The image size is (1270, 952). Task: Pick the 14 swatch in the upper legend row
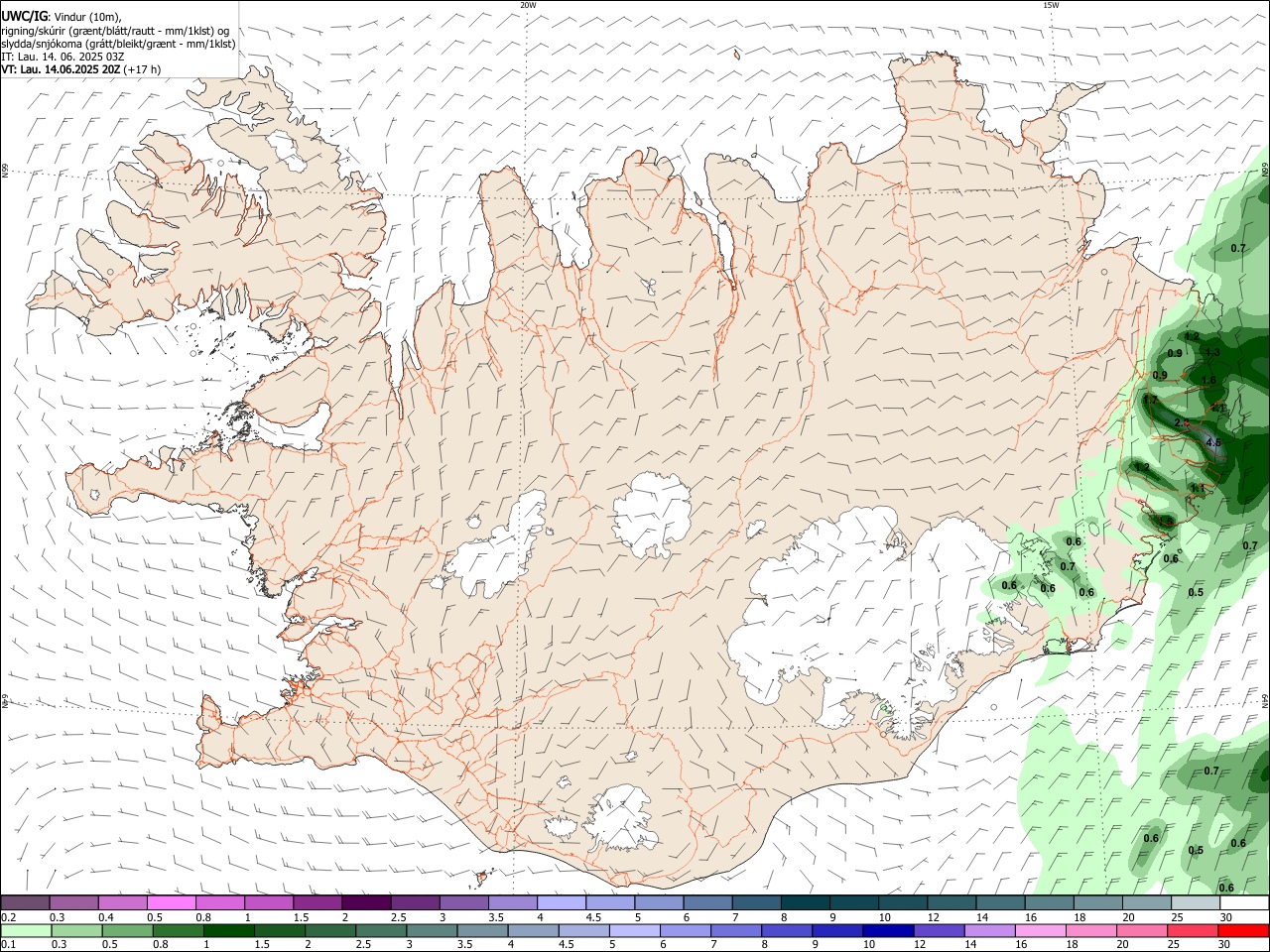pos(1000,902)
